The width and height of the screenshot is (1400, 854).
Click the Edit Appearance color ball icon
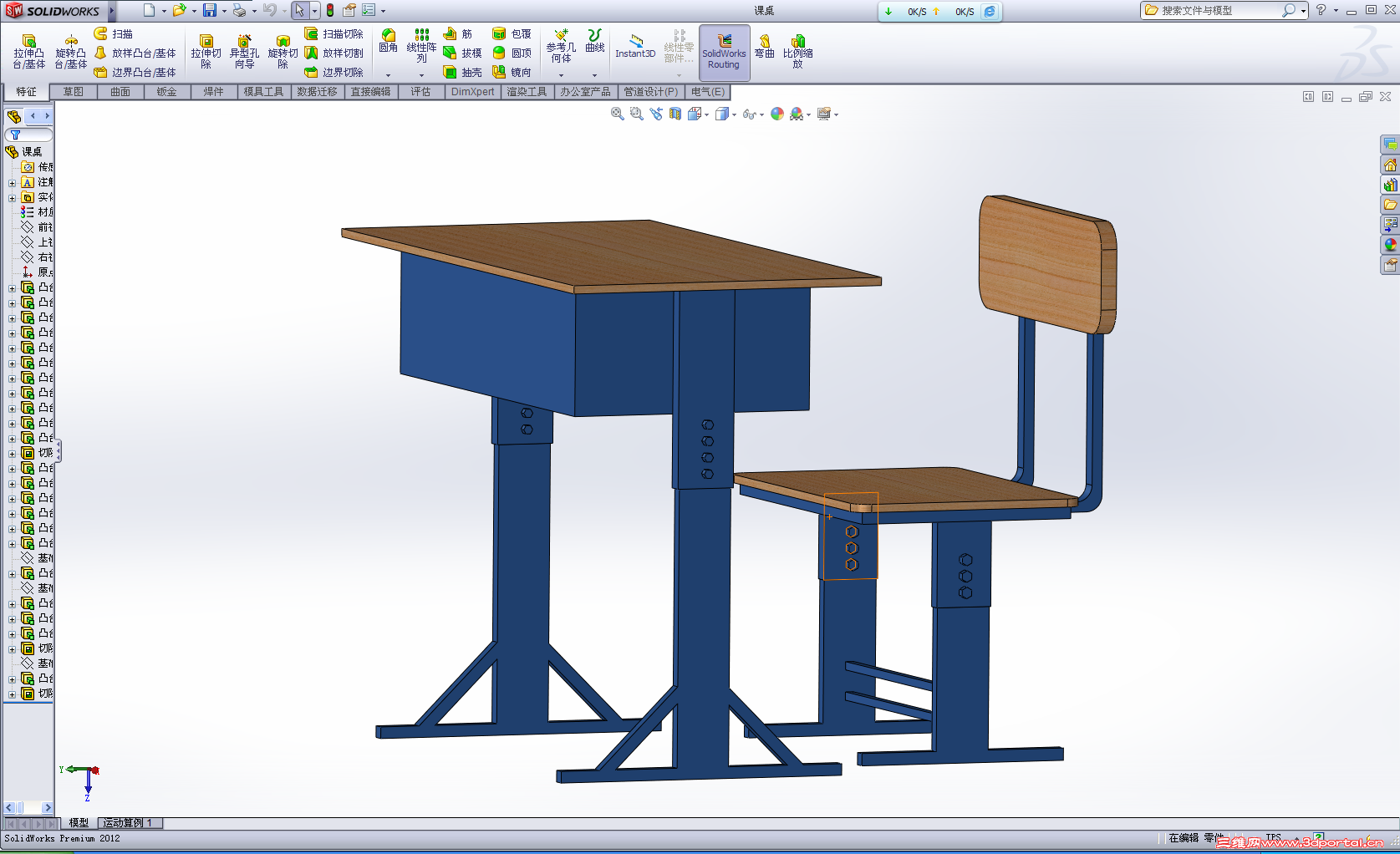pyautogui.click(x=777, y=114)
